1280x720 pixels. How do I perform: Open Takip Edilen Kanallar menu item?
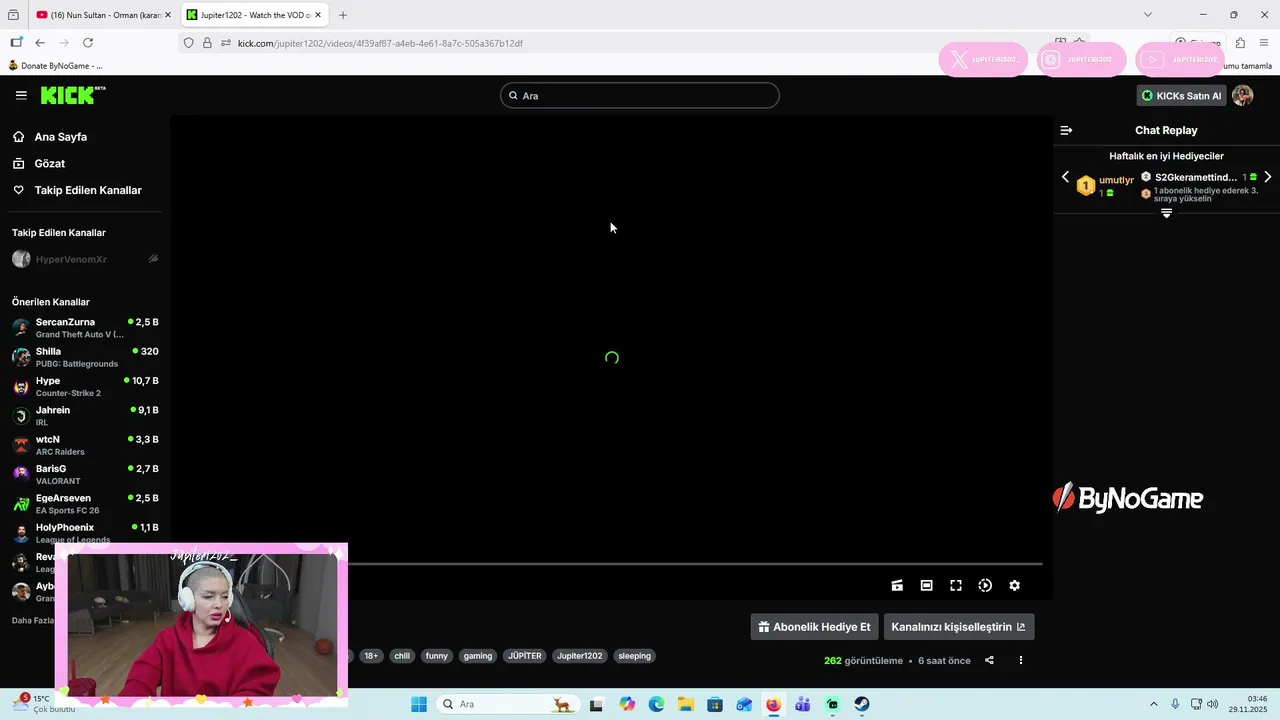point(88,190)
